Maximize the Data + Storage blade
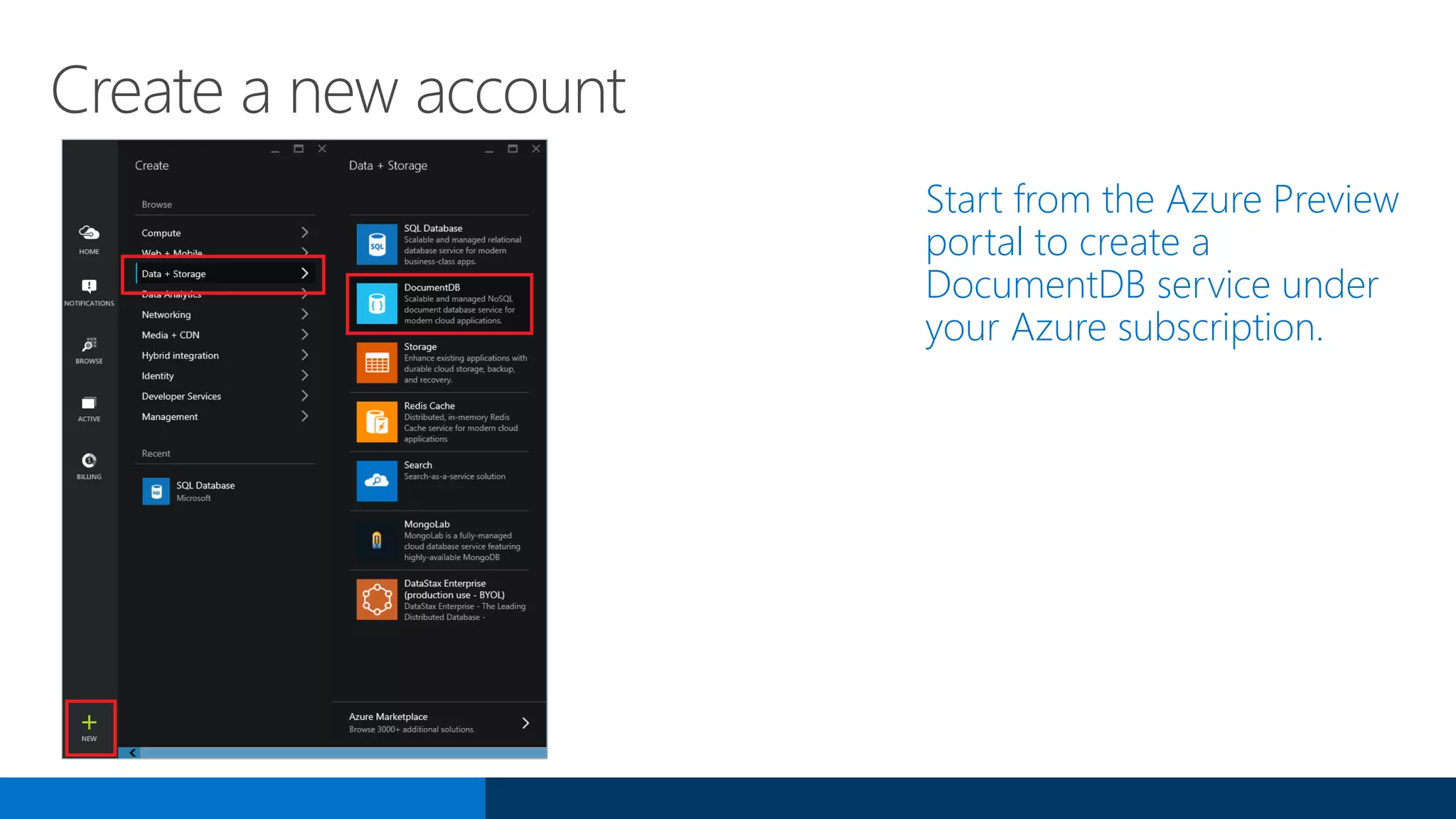Screen dimensions: 1456x819 click(513, 149)
